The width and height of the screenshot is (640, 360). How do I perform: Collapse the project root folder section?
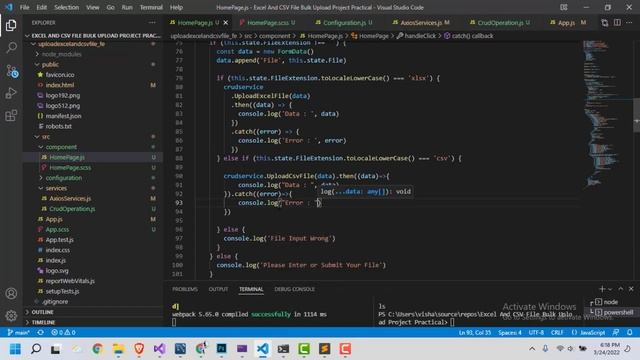tap(94, 36)
